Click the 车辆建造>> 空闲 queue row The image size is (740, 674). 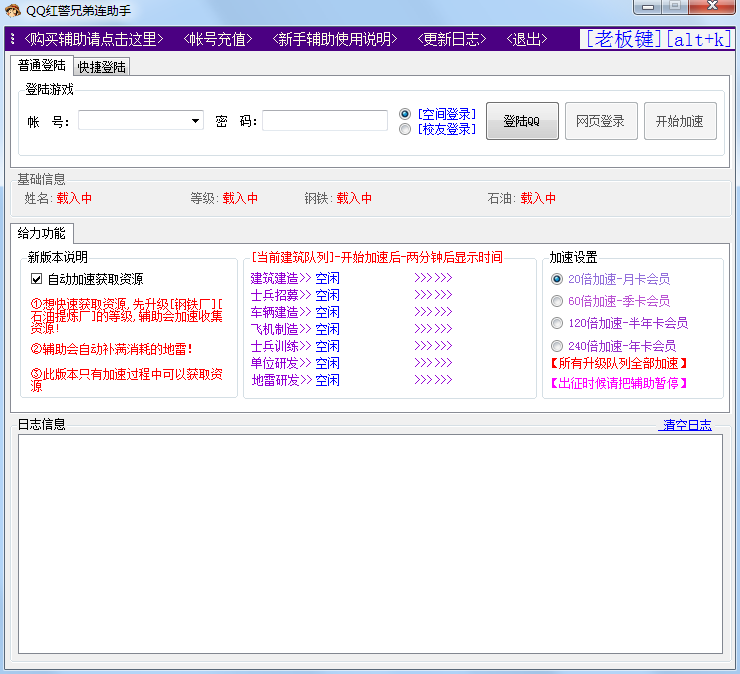coord(295,312)
